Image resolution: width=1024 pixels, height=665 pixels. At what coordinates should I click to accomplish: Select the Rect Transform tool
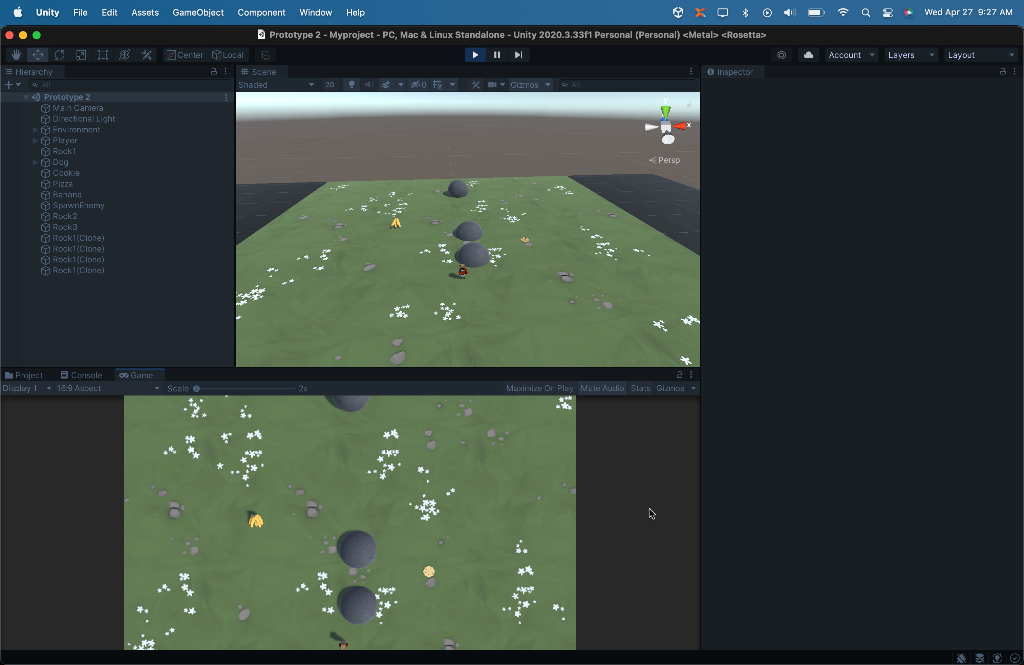[x=103, y=55]
